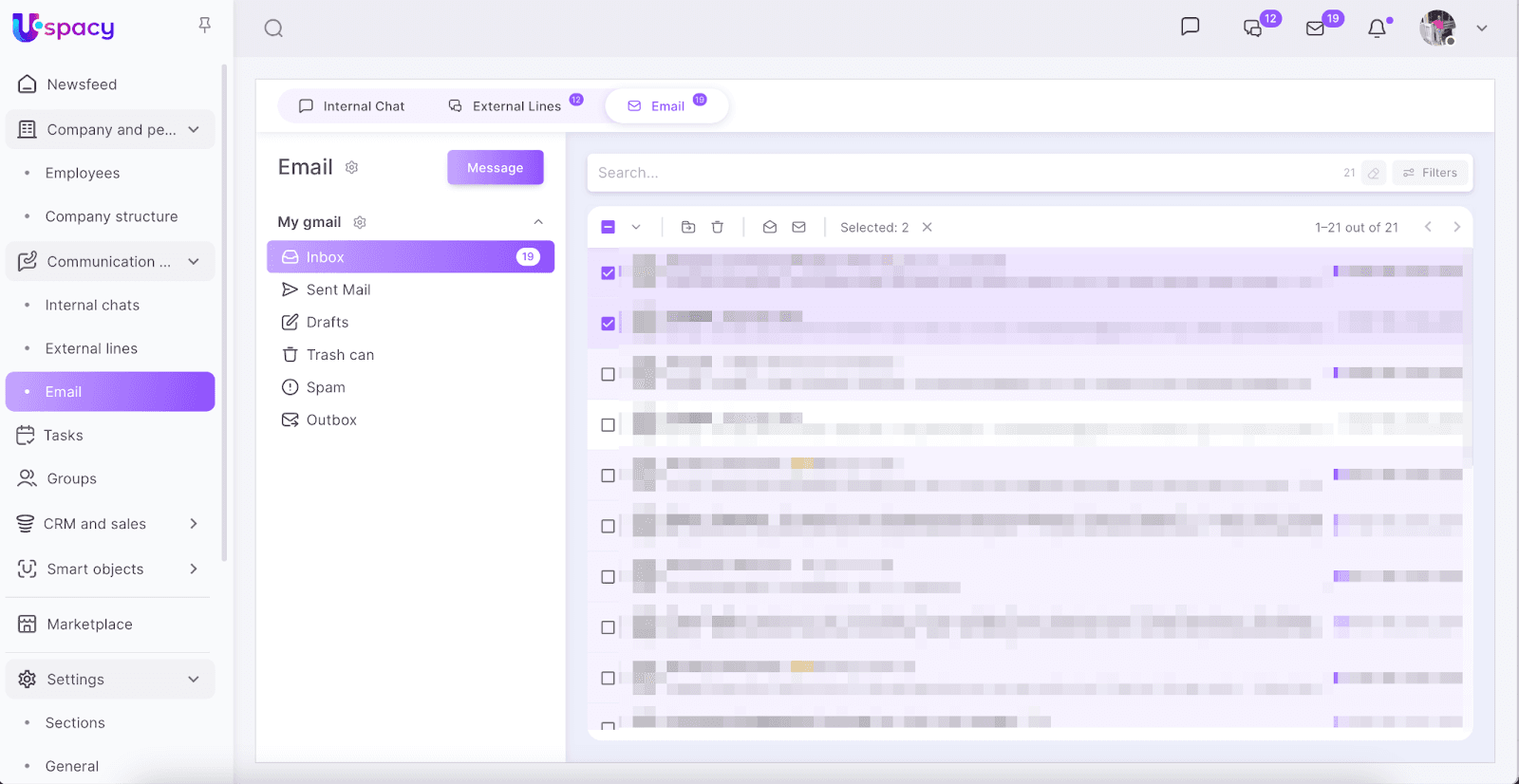Check the seventh email row checkbox

[609, 577]
